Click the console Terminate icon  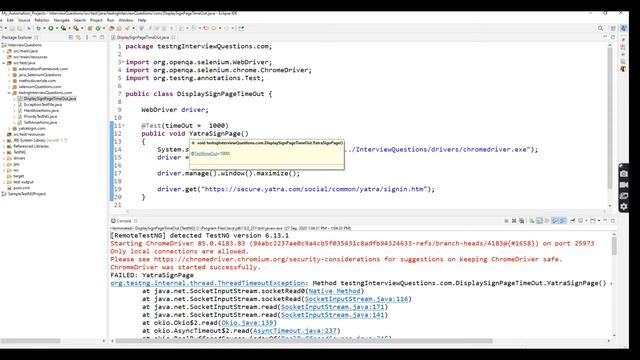(x=507, y=221)
